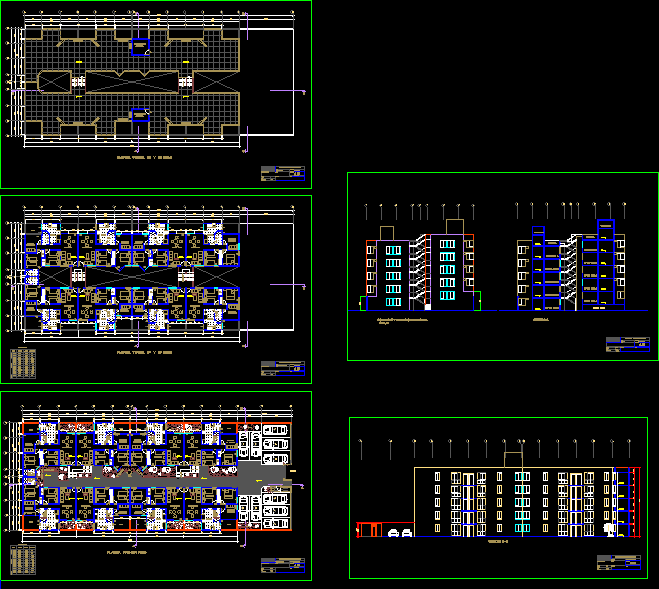This screenshot has width=659, height=589.
Task: Click the roof plan drawing title text
Action: click(145, 157)
